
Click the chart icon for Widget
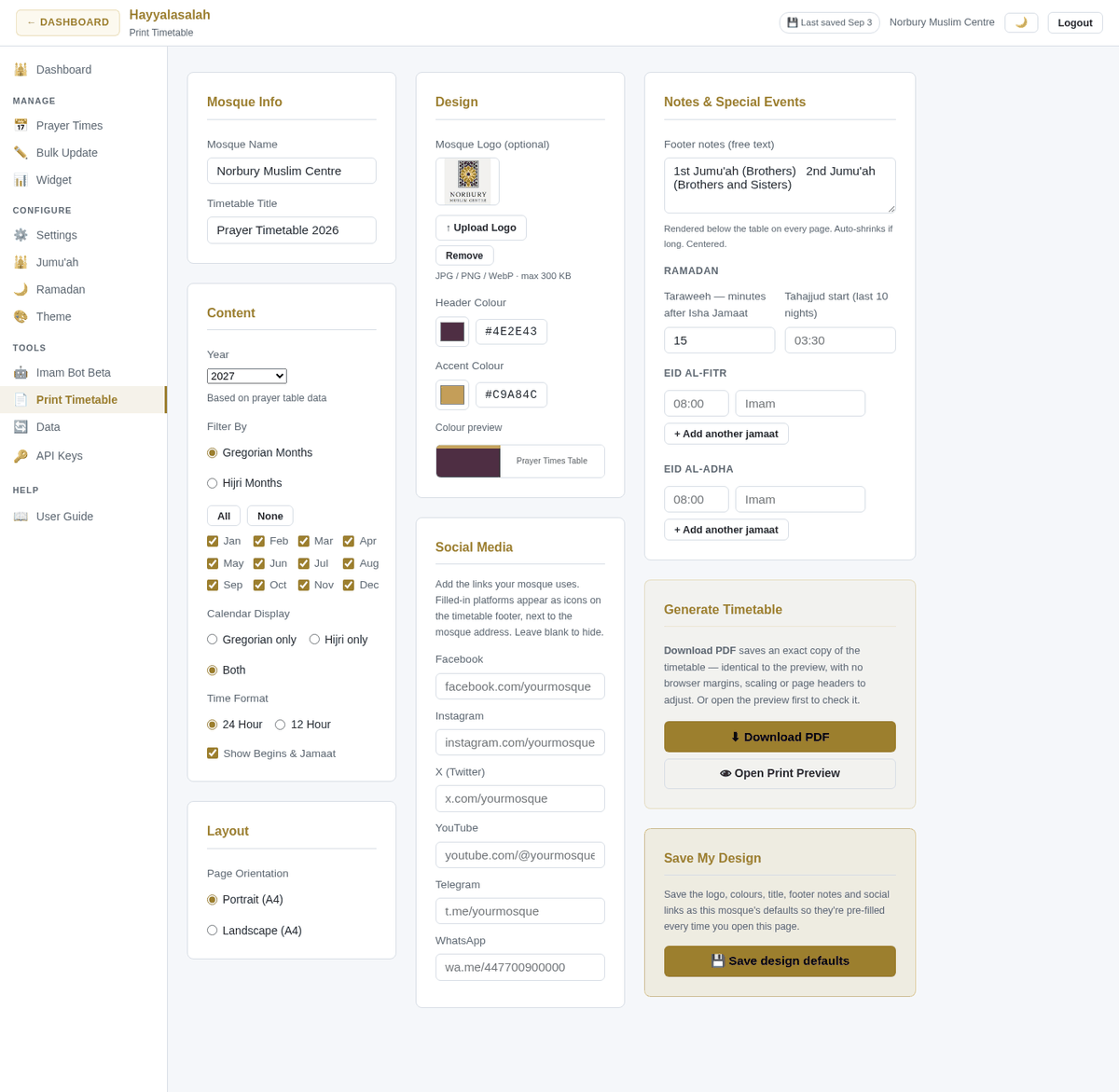pyautogui.click(x=21, y=179)
